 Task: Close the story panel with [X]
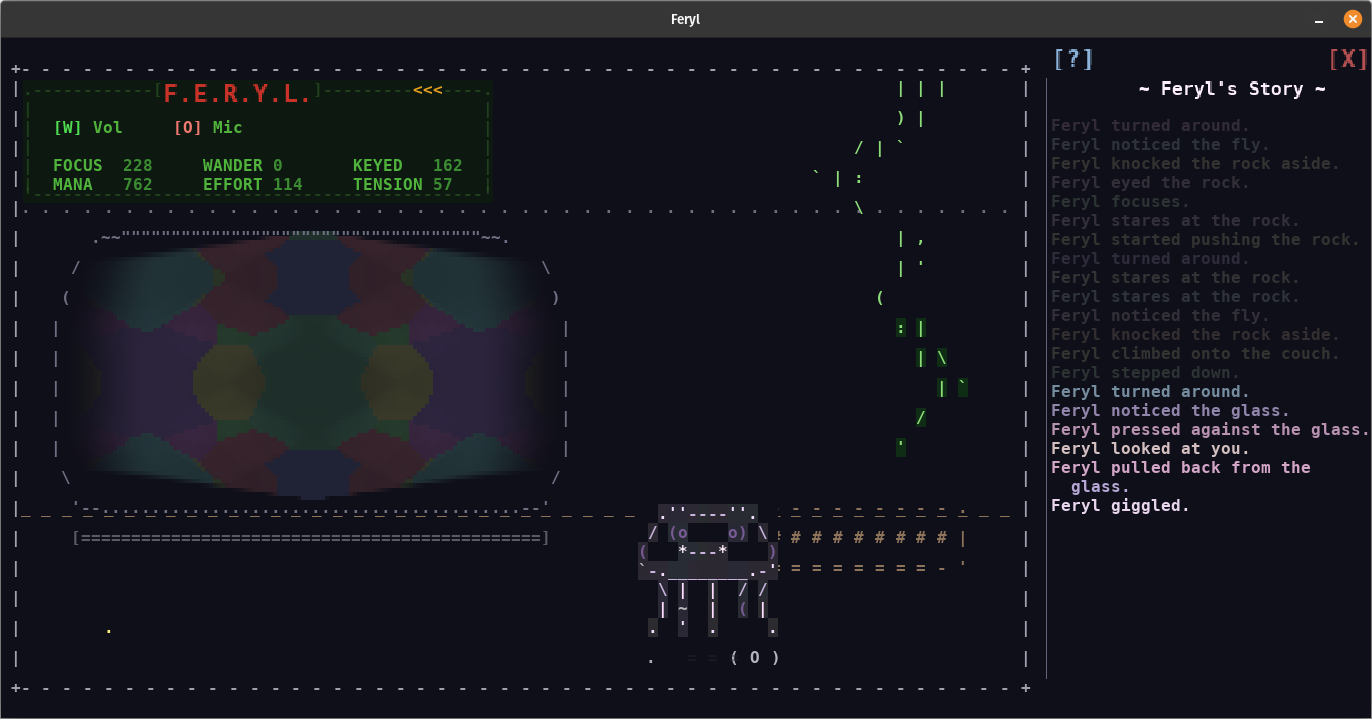[1348, 59]
